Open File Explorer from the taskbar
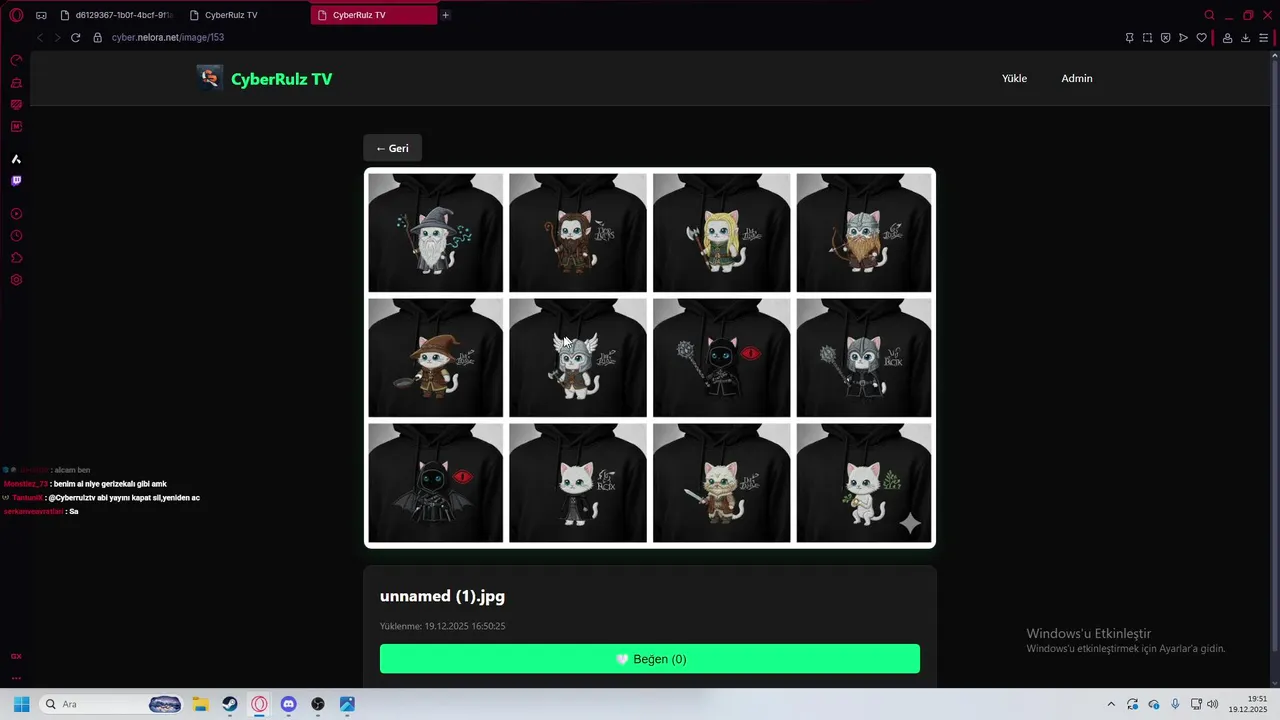 tap(200, 704)
